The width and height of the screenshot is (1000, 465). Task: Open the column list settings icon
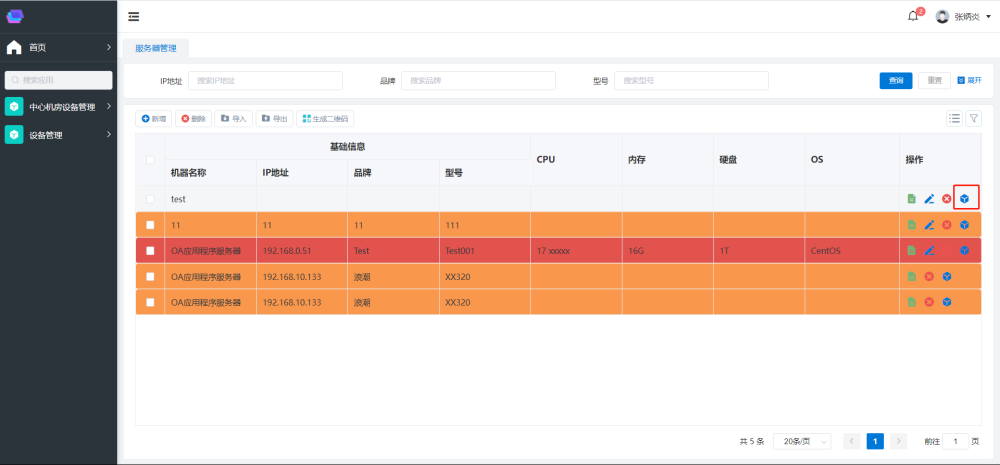pyautogui.click(x=954, y=118)
